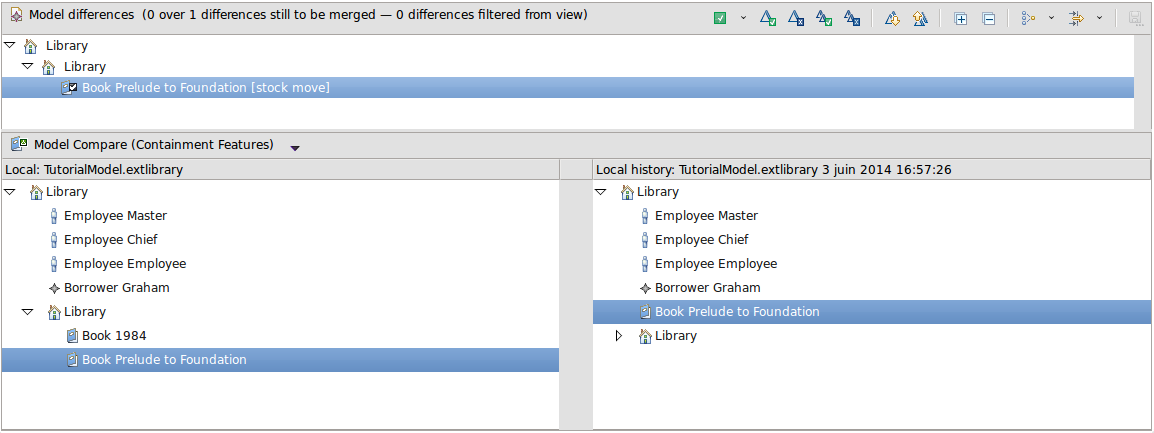Open the Filters dropdown arrow
Screen dimensions: 1154x433
coord(1099,18)
